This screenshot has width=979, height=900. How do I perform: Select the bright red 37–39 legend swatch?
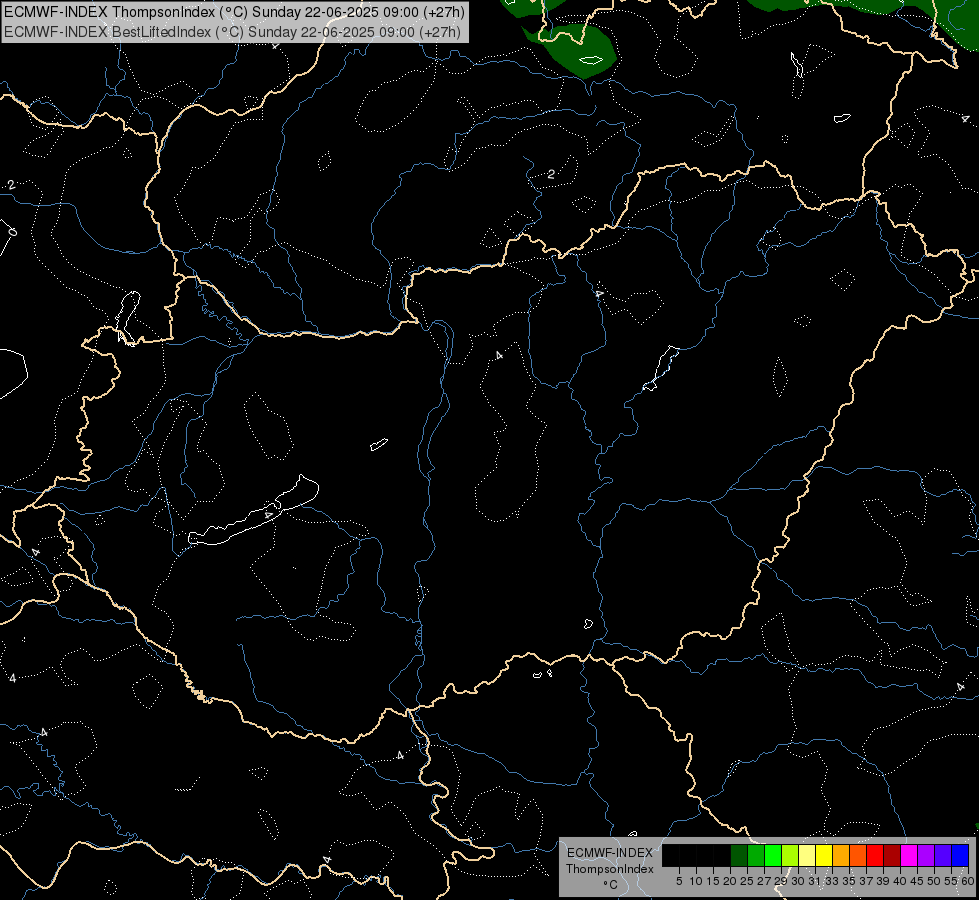pos(875,855)
